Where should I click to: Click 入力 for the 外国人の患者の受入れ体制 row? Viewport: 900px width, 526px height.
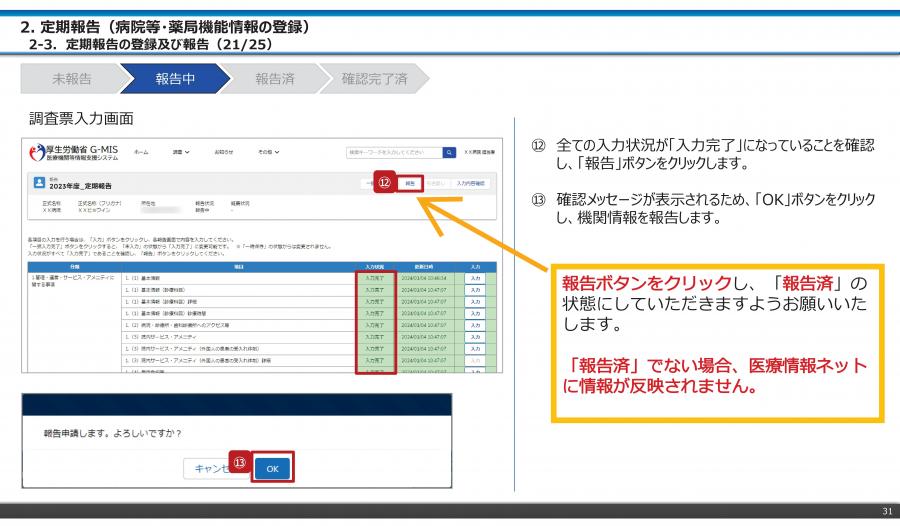(475, 349)
